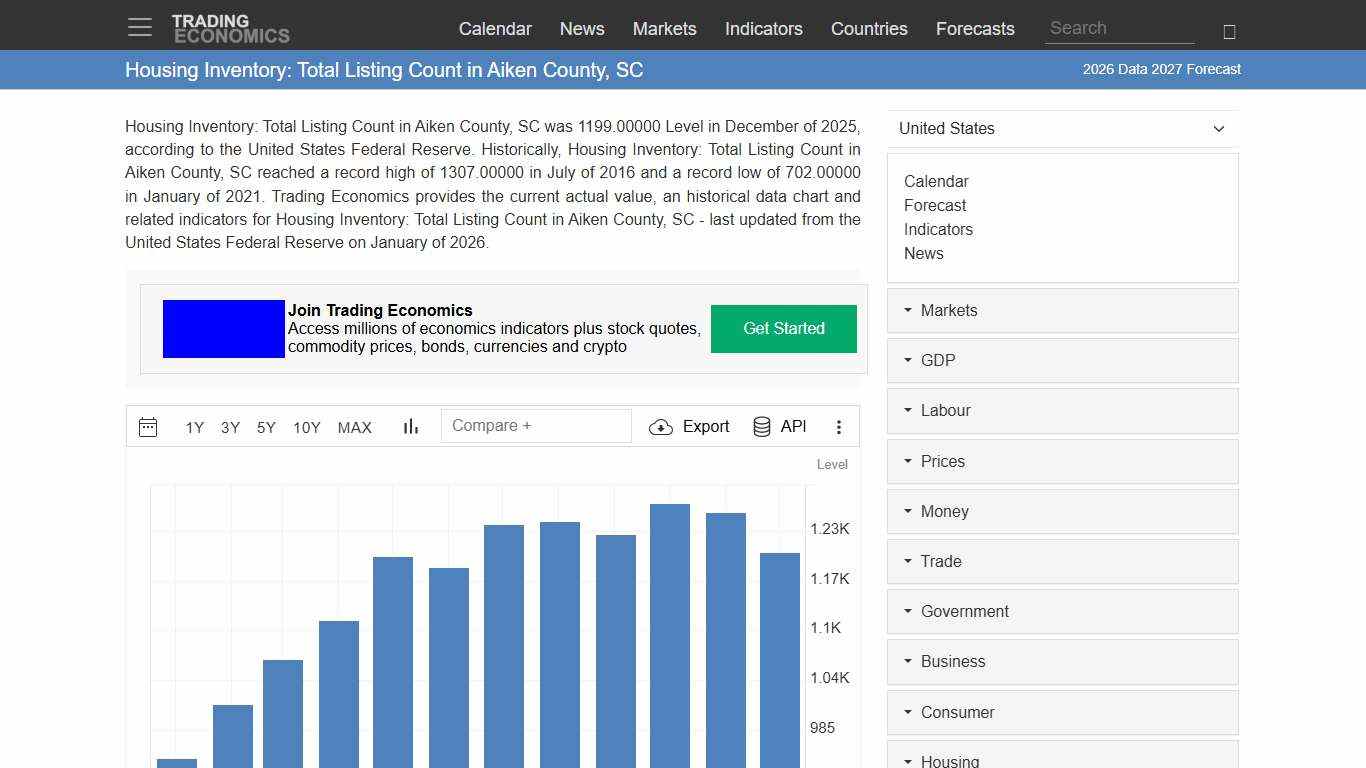Open the chart date range calendar picker
Viewport: 1366px width, 768px height.
pyautogui.click(x=148, y=426)
